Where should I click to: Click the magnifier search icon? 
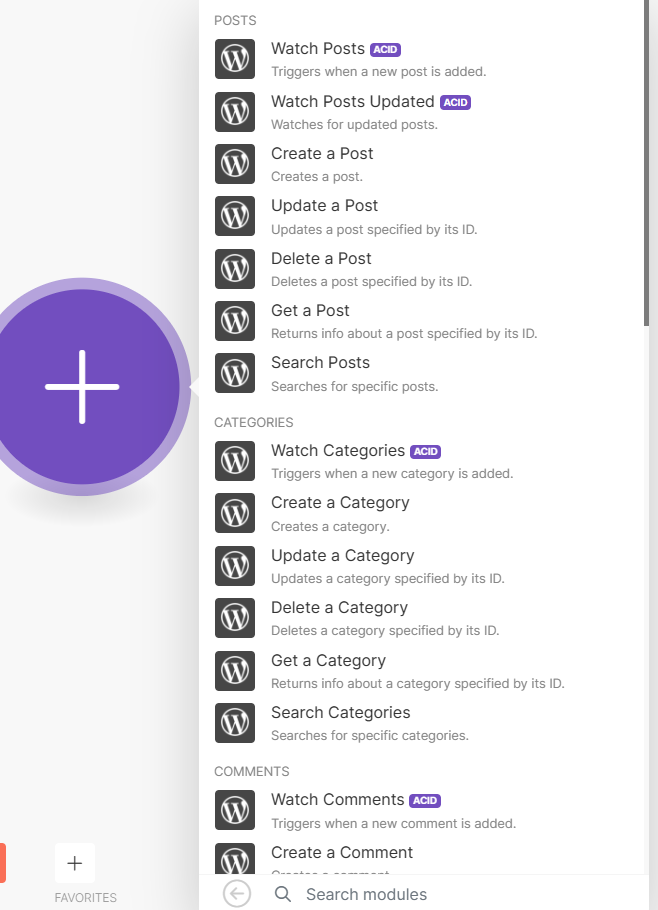click(283, 894)
